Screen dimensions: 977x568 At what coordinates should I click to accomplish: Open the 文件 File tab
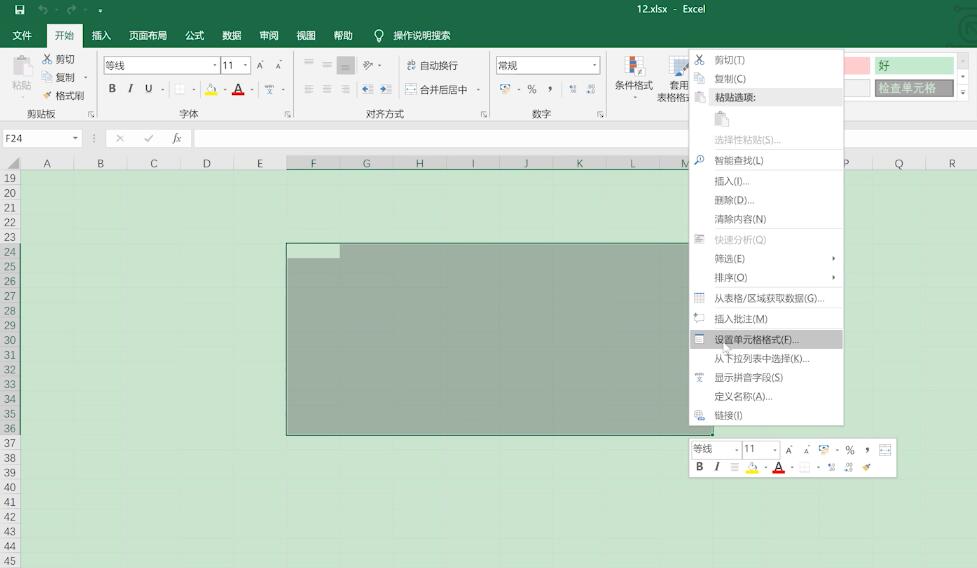click(x=22, y=36)
